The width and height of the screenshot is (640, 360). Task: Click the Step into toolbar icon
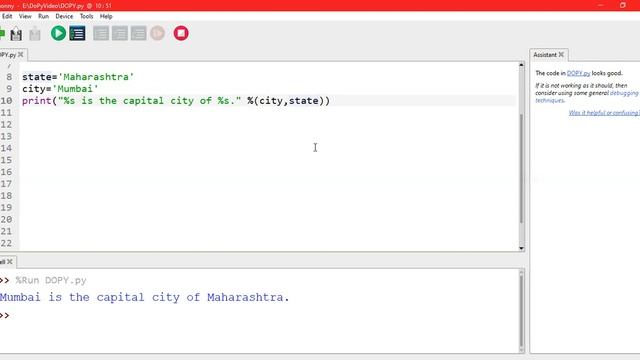pyautogui.click(x=120, y=33)
